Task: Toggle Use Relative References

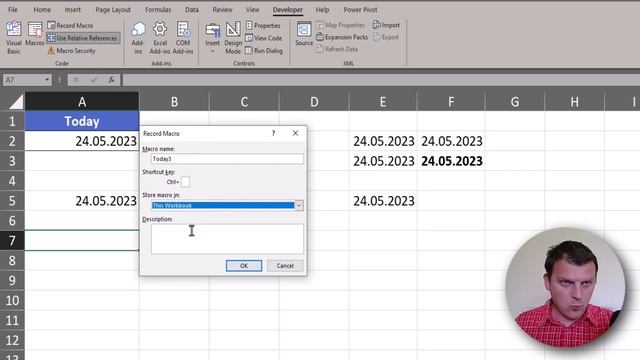Action: click(83, 38)
